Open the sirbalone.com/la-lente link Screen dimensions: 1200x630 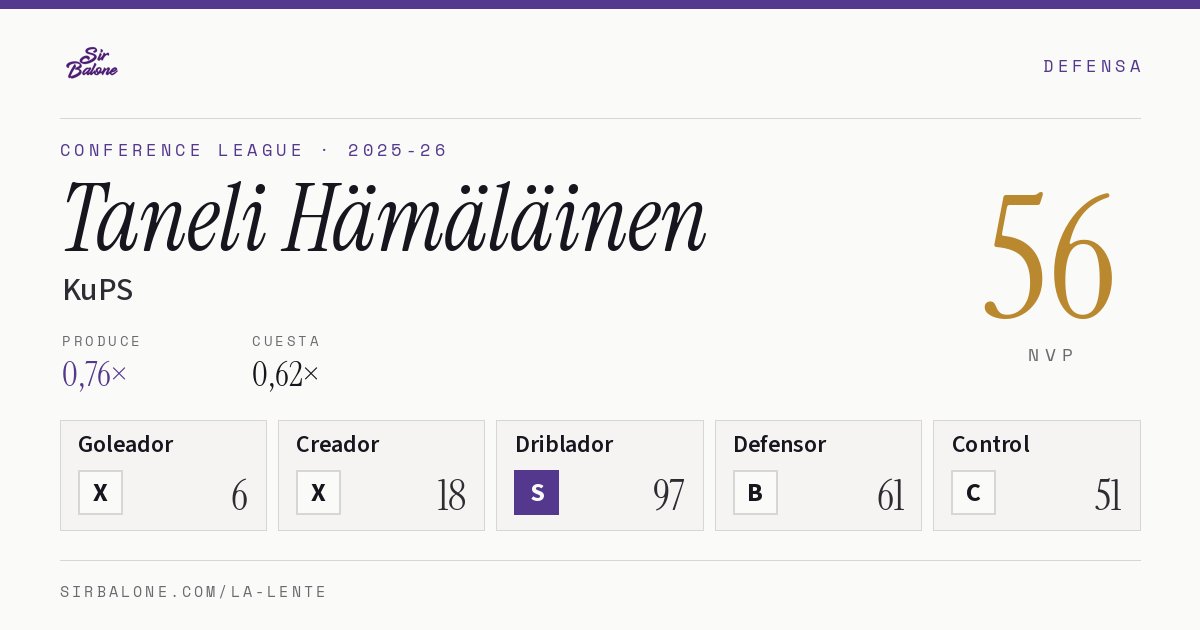[x=194, y=592]
